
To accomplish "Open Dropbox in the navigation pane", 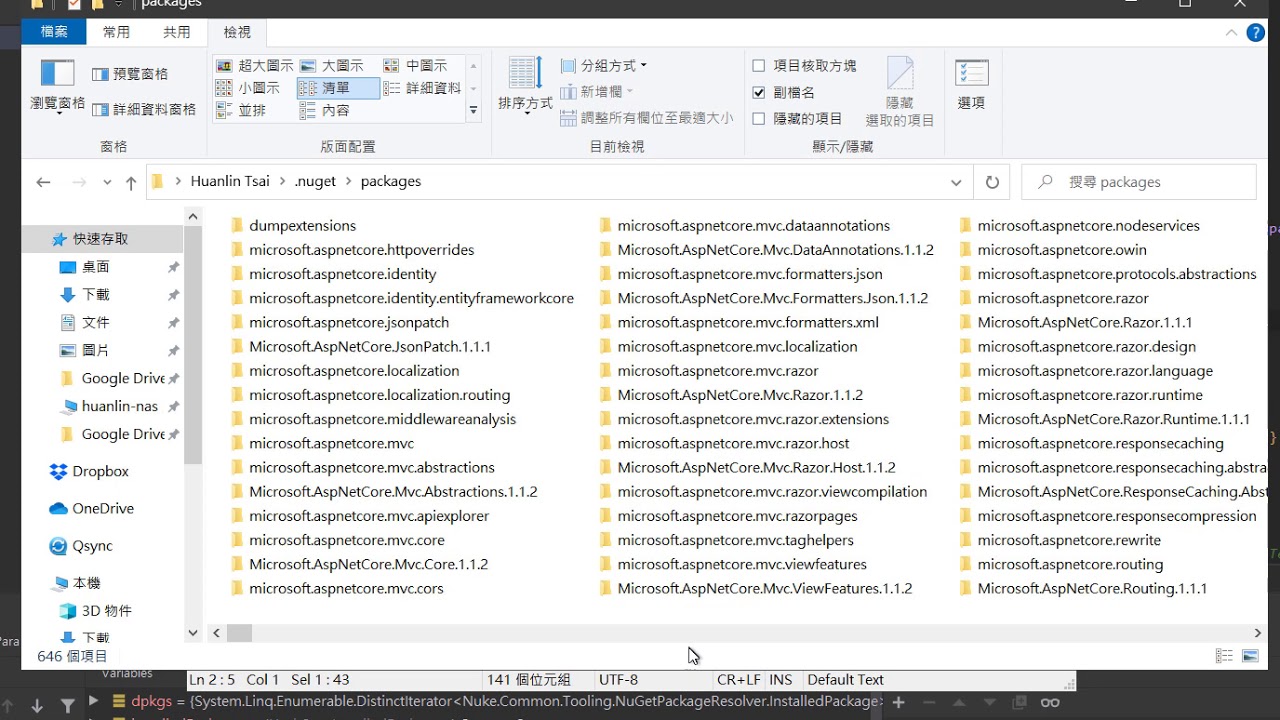I will click(x=90, y=471).
